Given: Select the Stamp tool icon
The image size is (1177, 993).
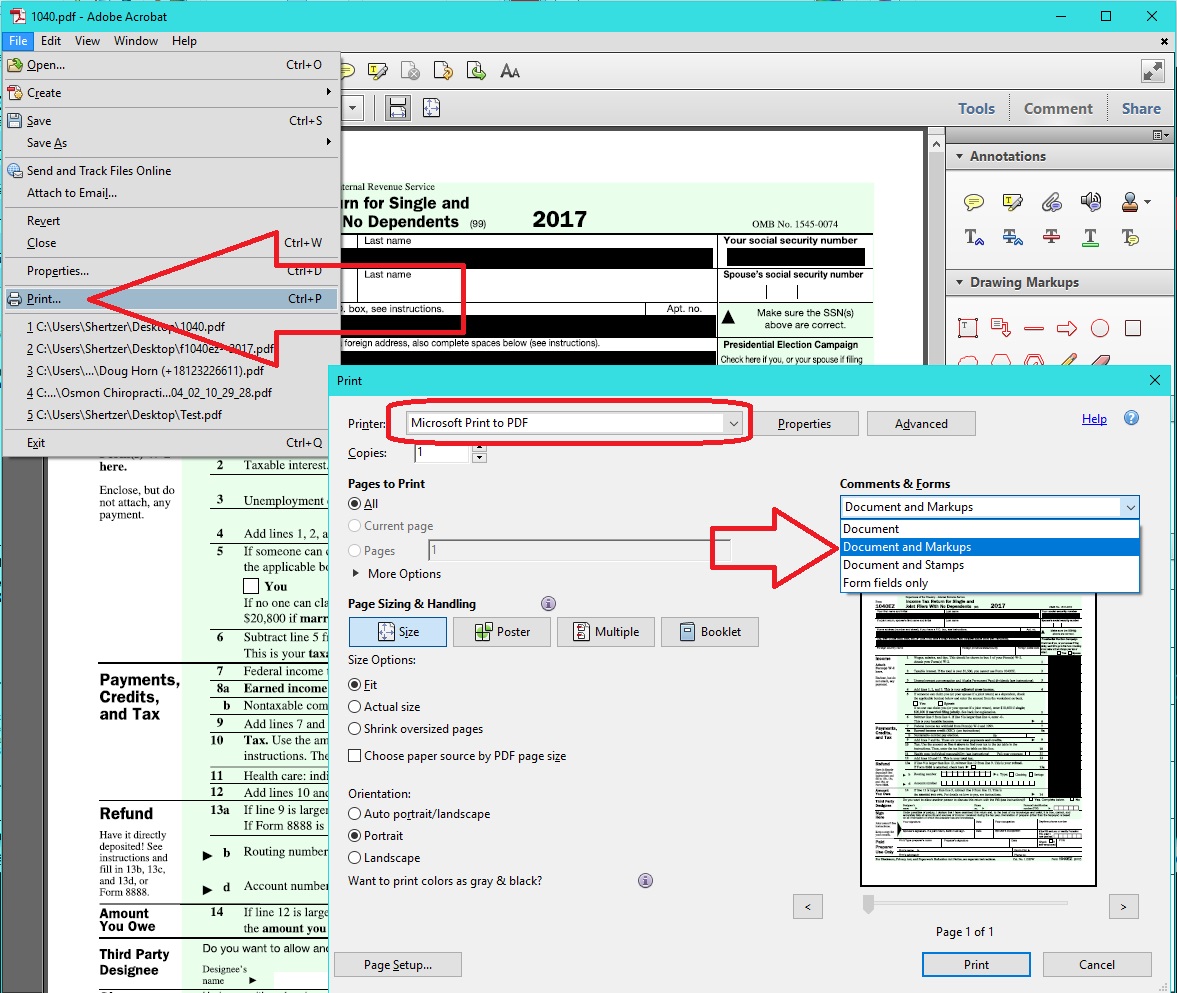Looking at the screenshot, I should click(x=1130, y=201).
